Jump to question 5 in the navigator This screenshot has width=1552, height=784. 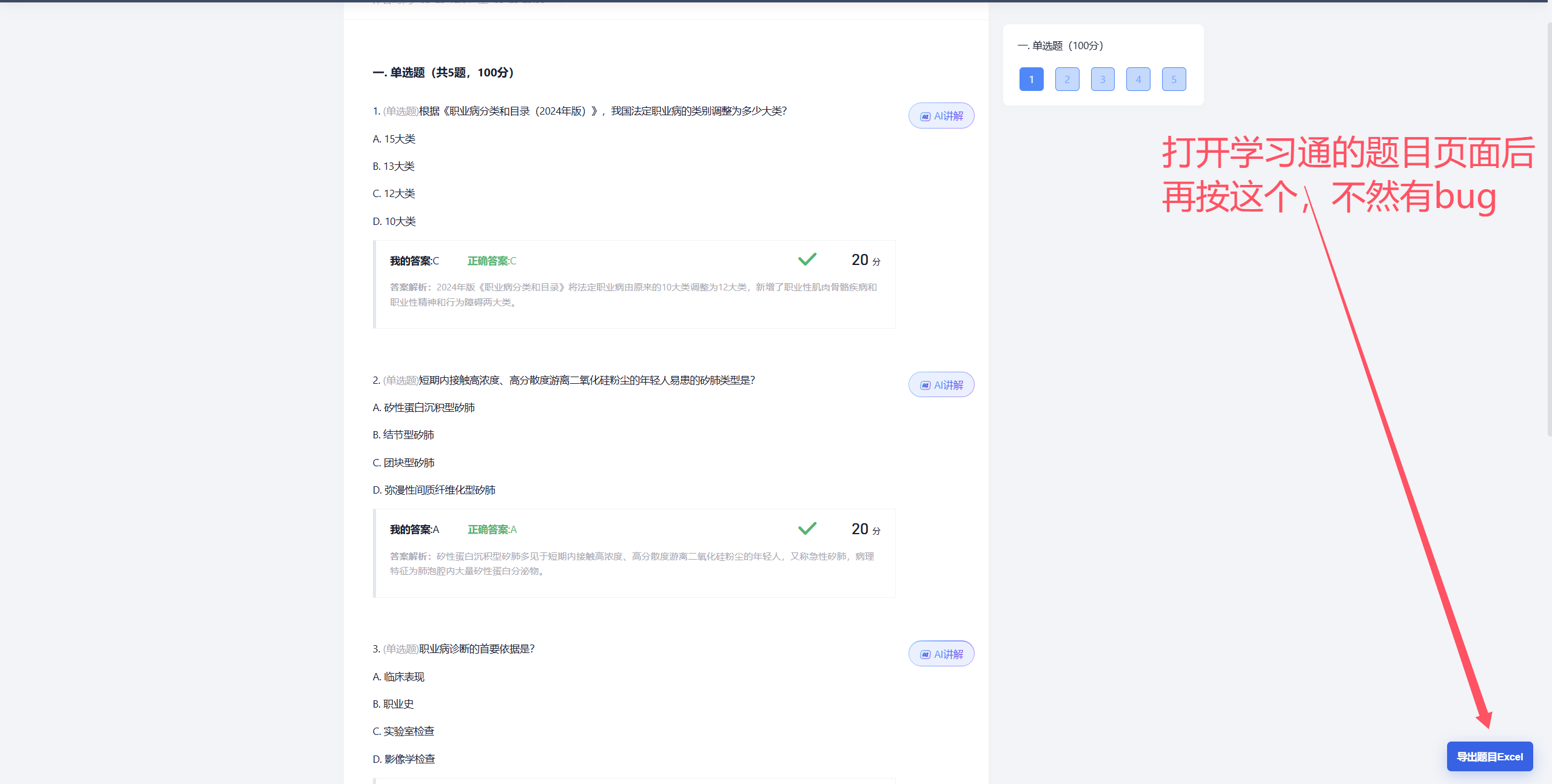[x=1174, y=79]
